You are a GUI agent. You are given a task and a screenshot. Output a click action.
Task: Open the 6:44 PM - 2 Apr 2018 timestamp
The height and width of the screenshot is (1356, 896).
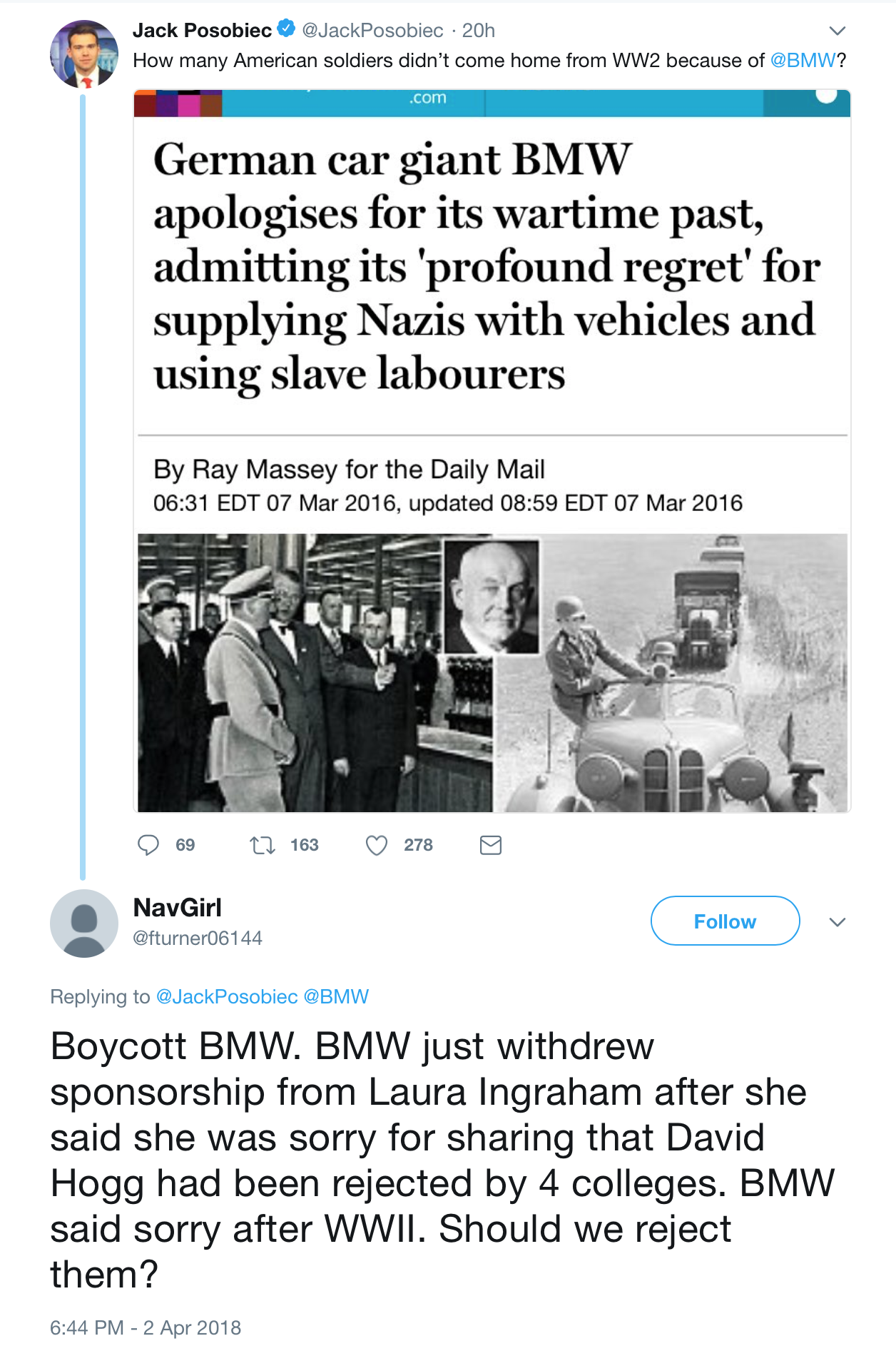[x=146, y=1327]
